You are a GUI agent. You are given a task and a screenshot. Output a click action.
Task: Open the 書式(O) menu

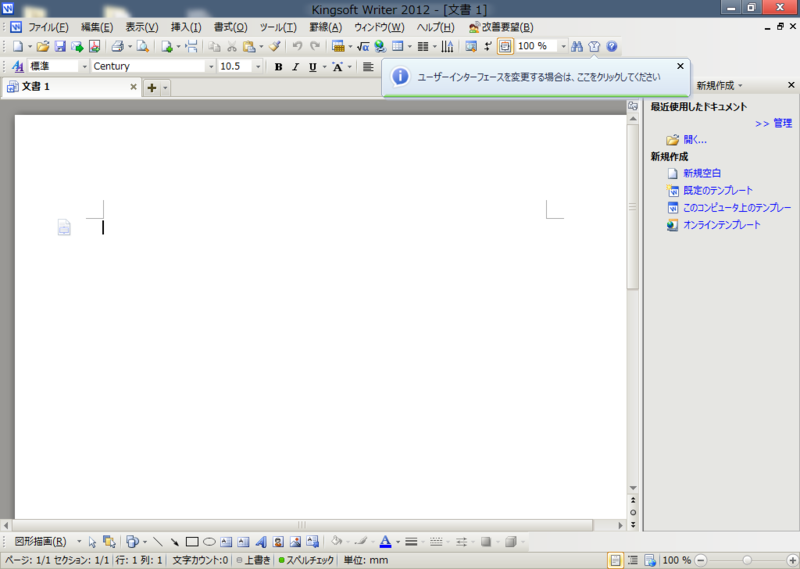tap(231, 27)
